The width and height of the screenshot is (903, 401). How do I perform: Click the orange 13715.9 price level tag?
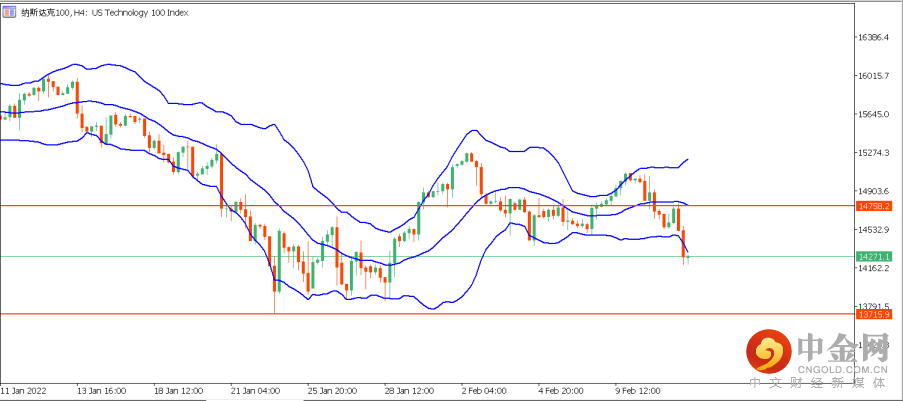pos(874,314)
